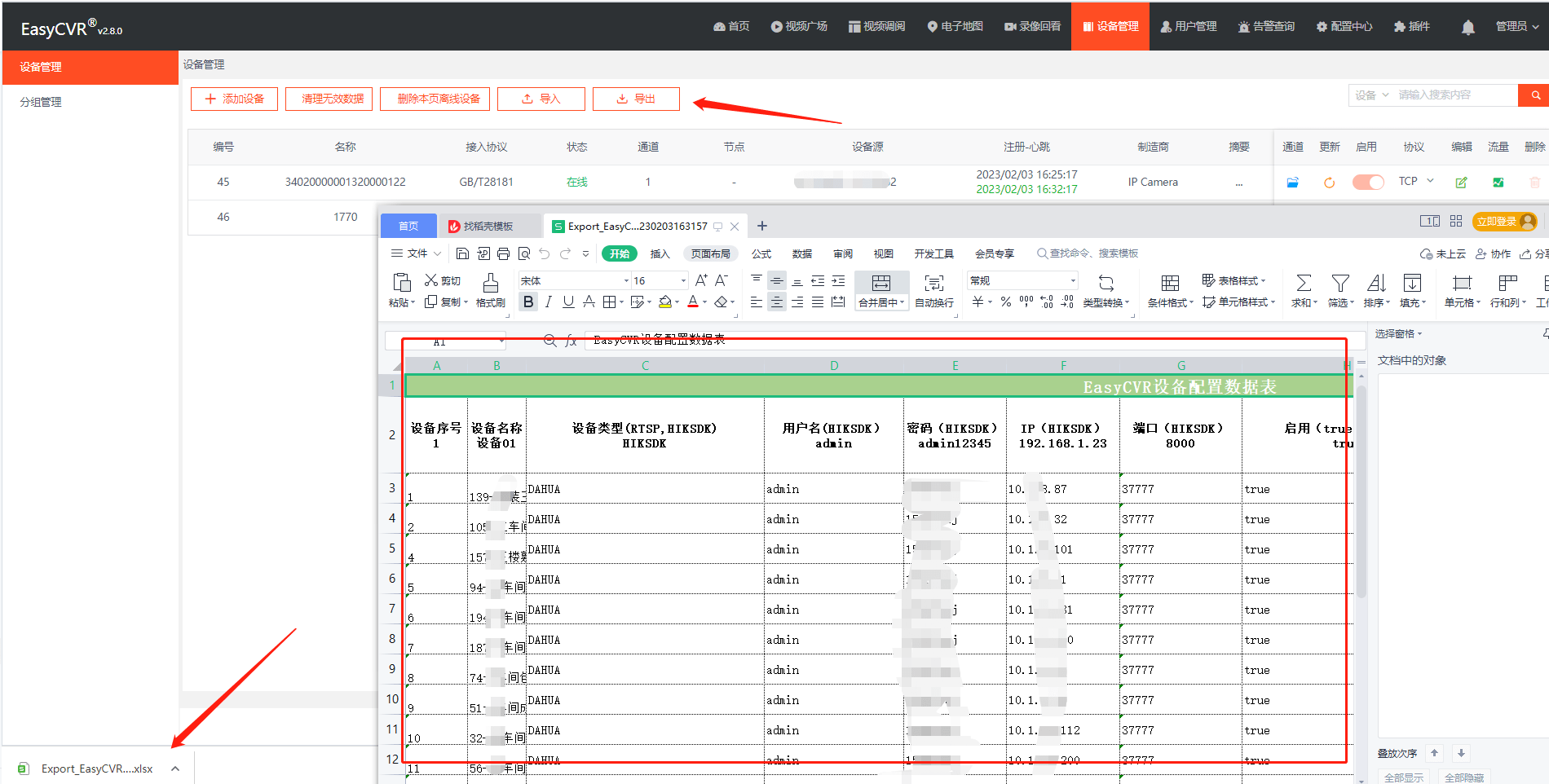Open the notification bell in EasyCVR header

pos(1467,27)
